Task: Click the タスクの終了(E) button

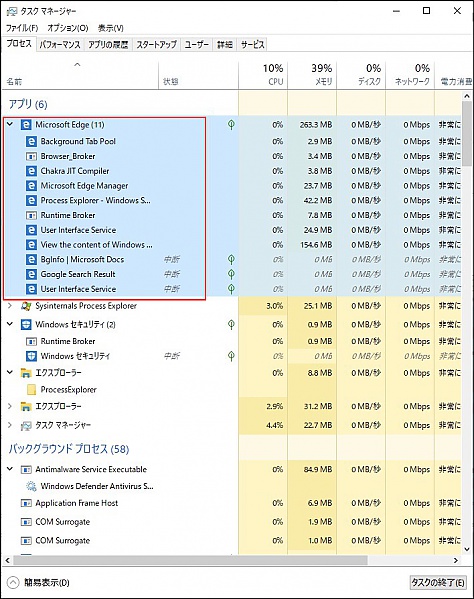Action: click(438, 583)
